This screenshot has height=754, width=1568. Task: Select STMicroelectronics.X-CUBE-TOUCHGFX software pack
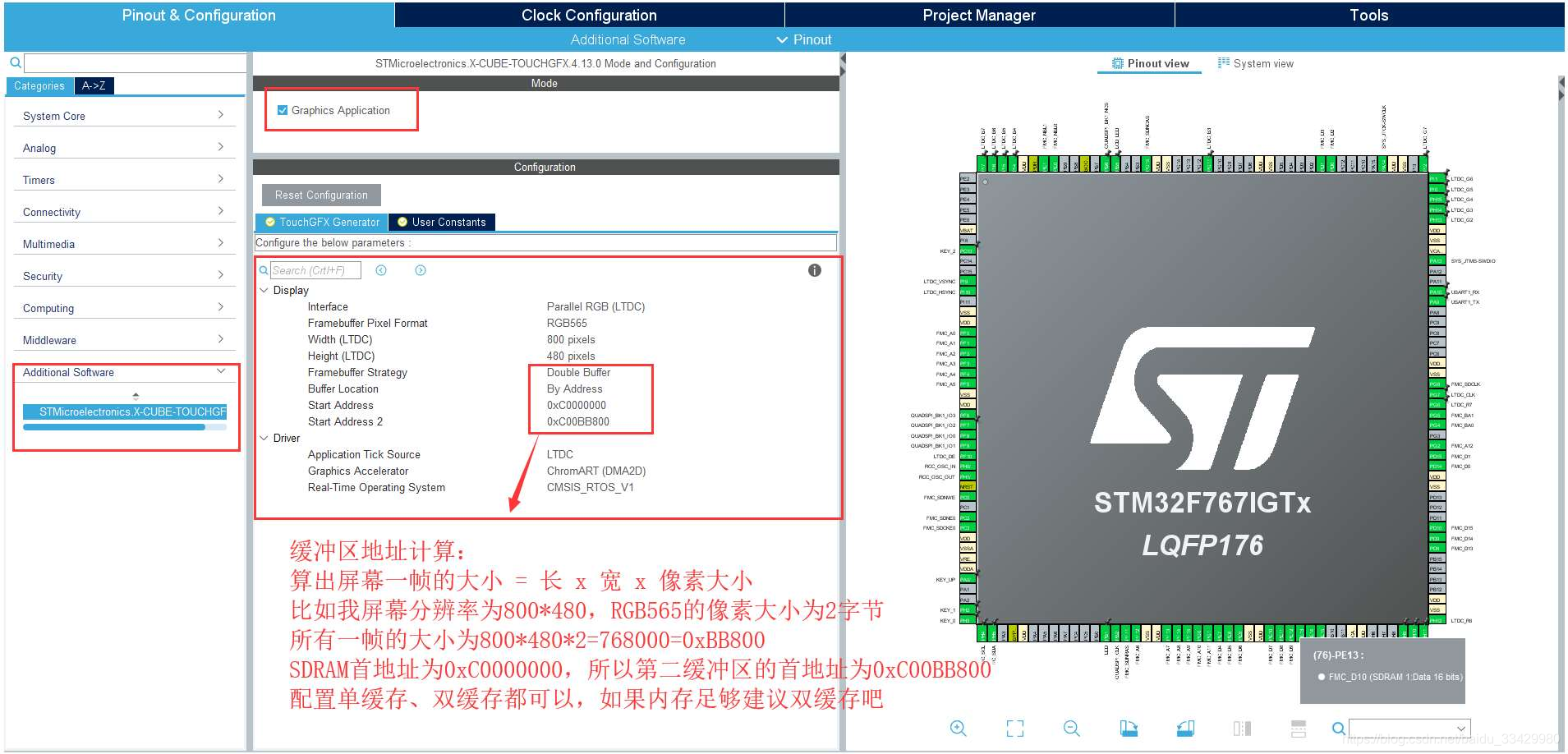pos(125,411)
